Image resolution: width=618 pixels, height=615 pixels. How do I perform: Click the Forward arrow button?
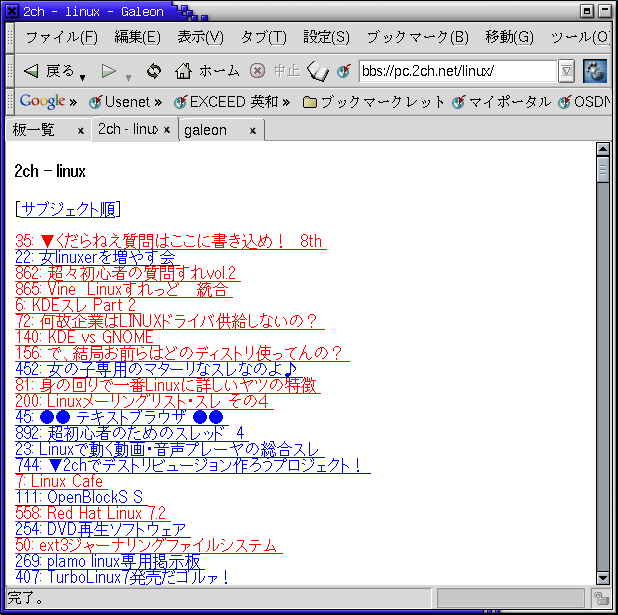110,71
